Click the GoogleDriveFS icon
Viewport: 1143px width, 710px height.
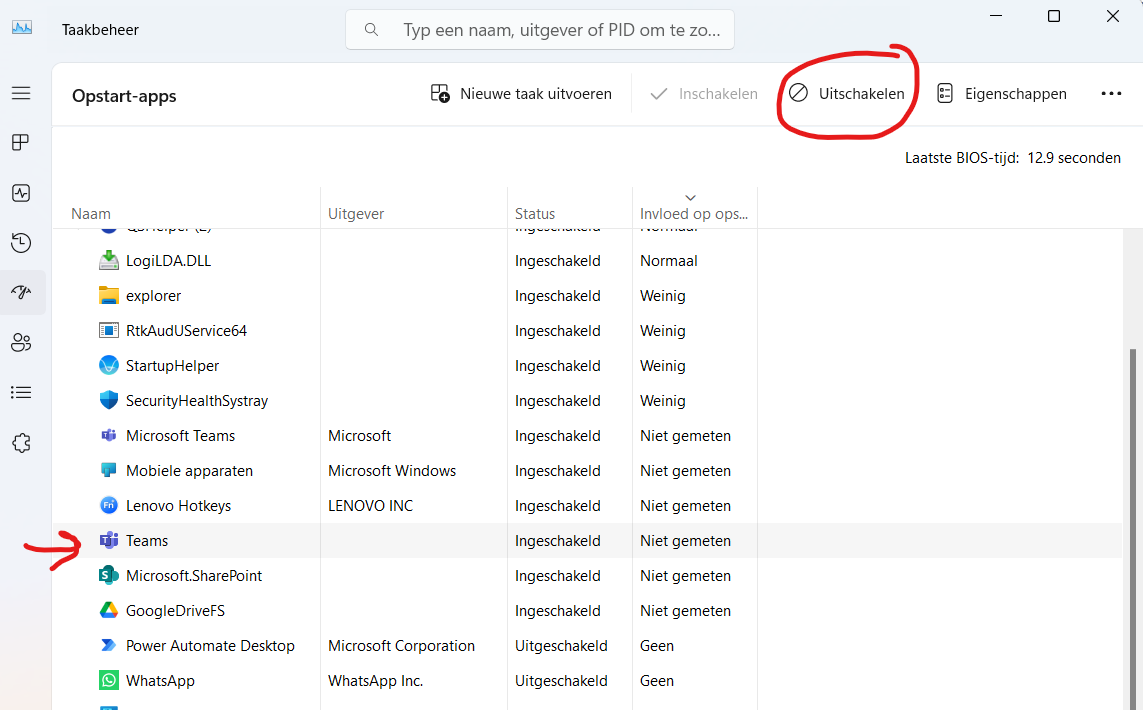(109, 610)
